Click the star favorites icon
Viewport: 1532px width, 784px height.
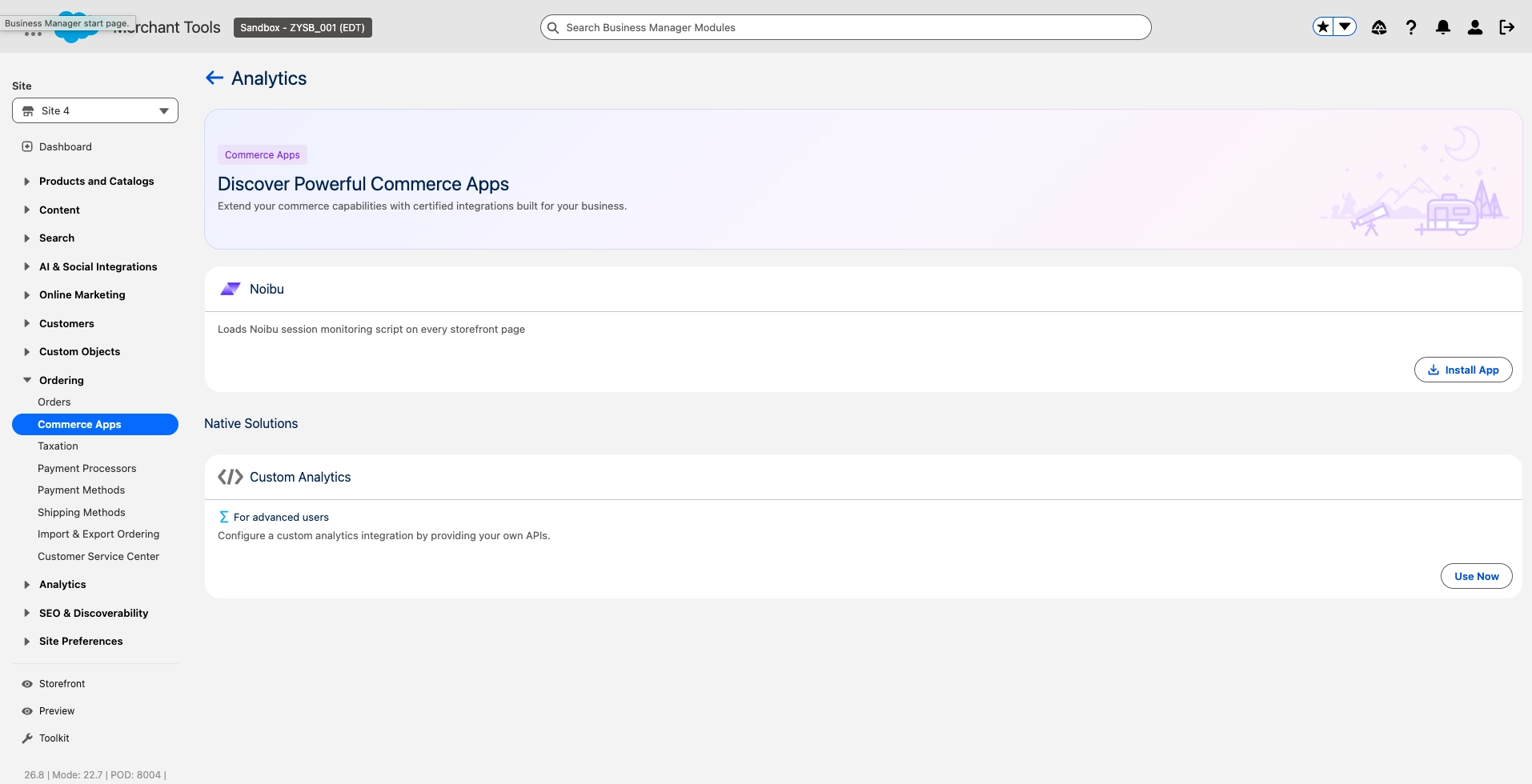pos(1323,27)
